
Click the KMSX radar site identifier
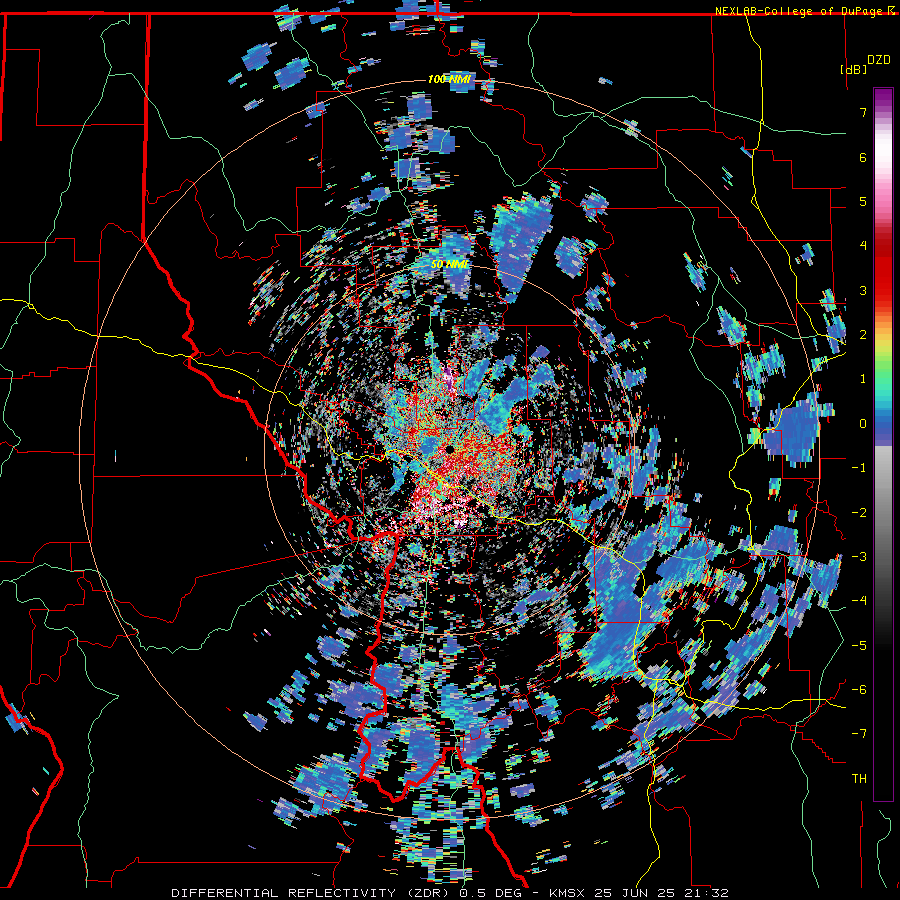tap(567, 893)
